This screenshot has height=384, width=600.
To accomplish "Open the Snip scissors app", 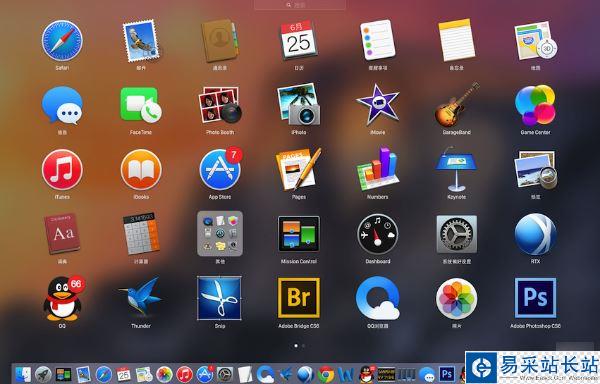I will pyautogui.click(x=220, y=298).
